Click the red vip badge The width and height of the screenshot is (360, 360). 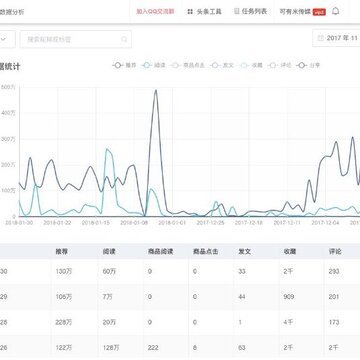pos(319,12)
